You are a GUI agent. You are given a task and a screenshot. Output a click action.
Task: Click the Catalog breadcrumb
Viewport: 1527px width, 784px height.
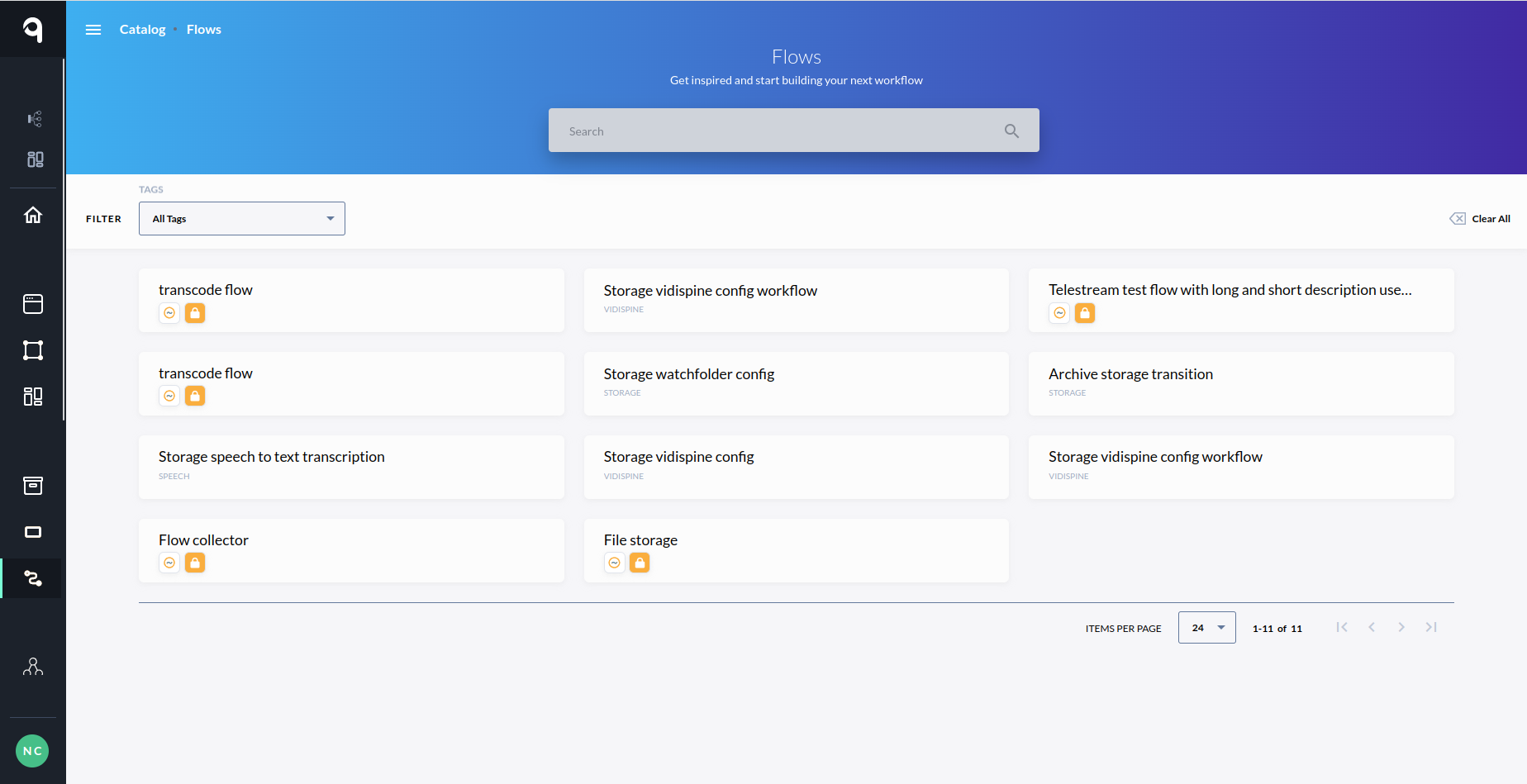point(142,30)
